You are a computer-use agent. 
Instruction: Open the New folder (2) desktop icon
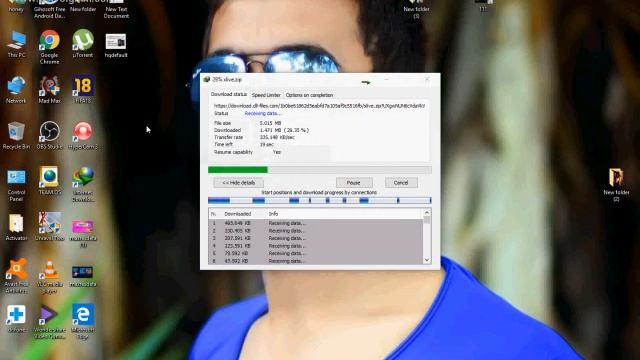click(x=616, y=184)
